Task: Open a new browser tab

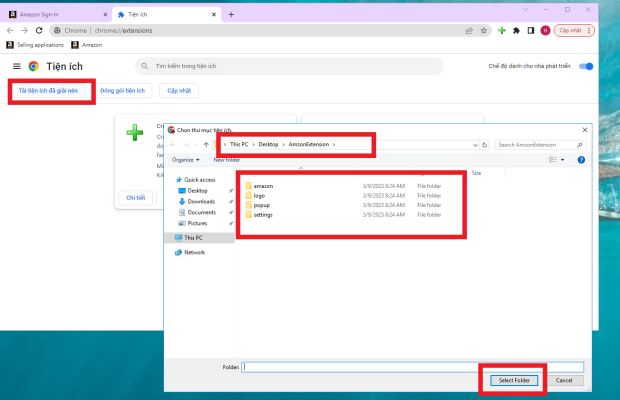Action: [231, 14]
